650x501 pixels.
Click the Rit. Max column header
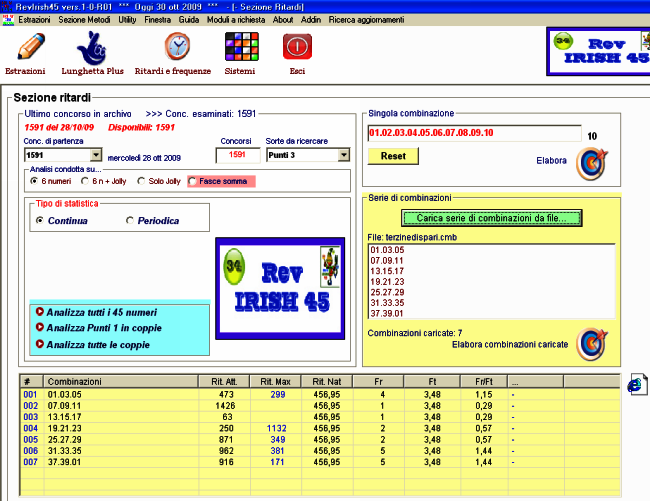[276, 382]
